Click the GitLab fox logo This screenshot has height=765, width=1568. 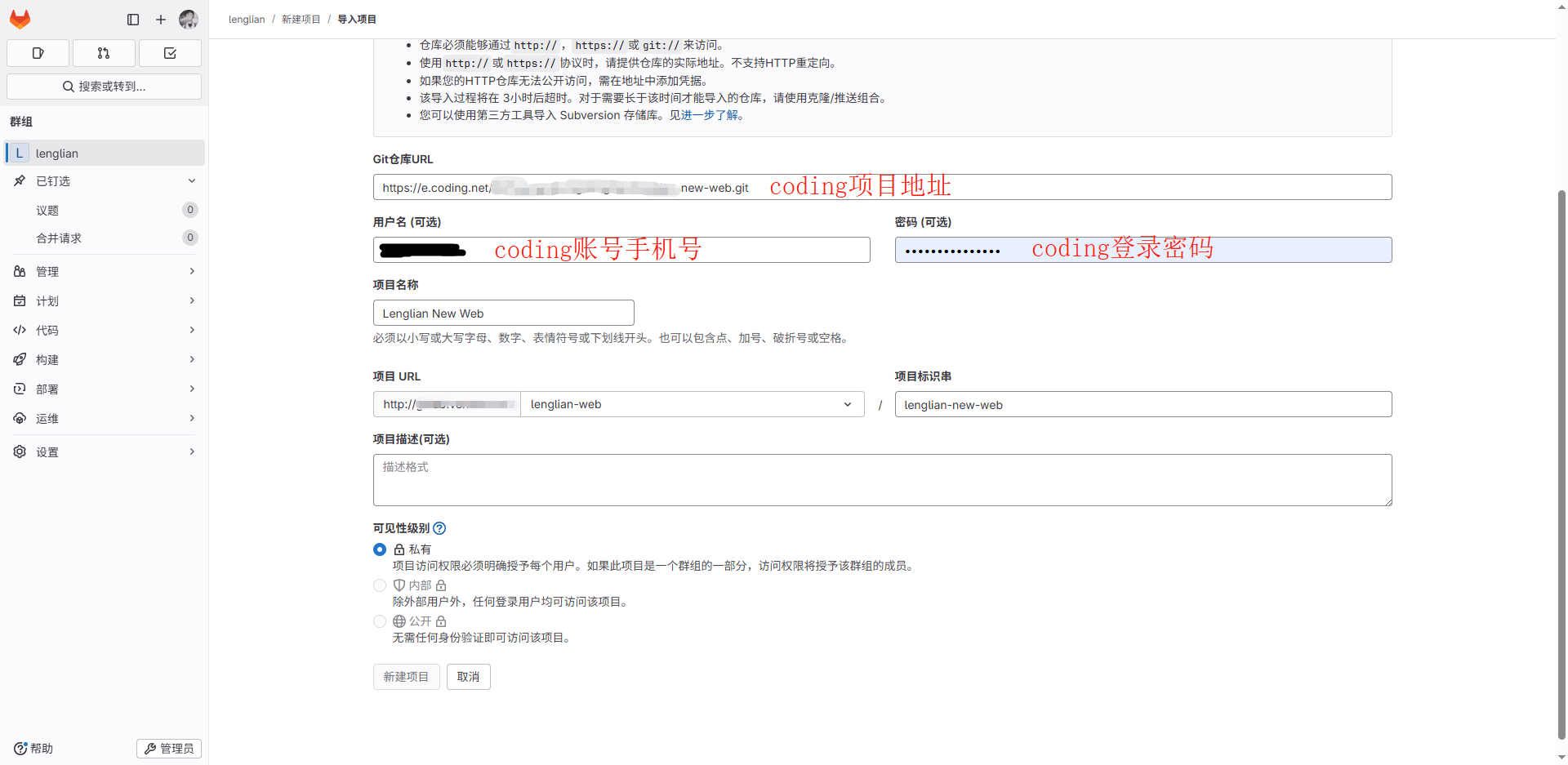pos(20,19)
